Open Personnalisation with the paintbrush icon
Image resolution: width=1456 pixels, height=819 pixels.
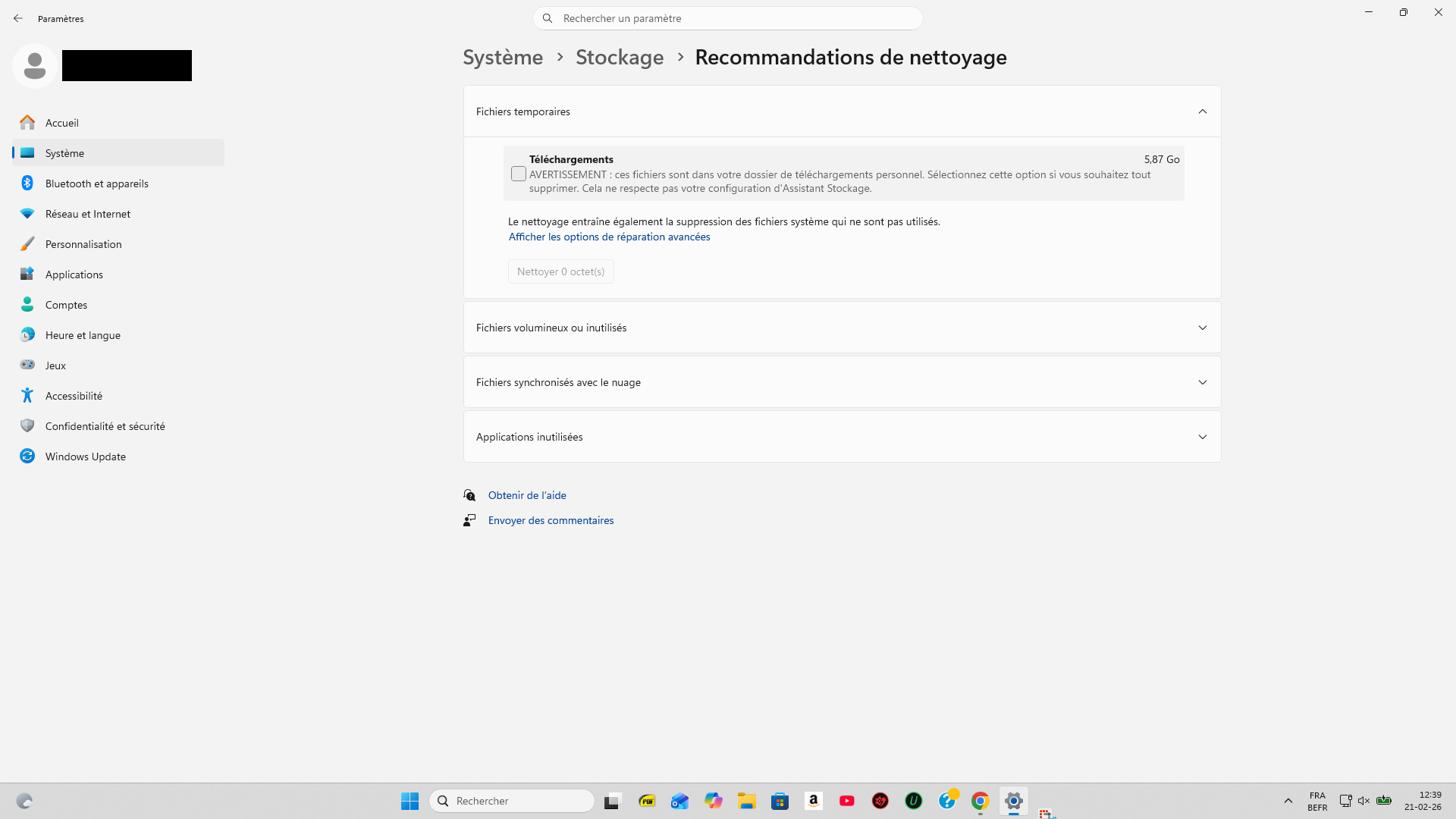(27, 244)
